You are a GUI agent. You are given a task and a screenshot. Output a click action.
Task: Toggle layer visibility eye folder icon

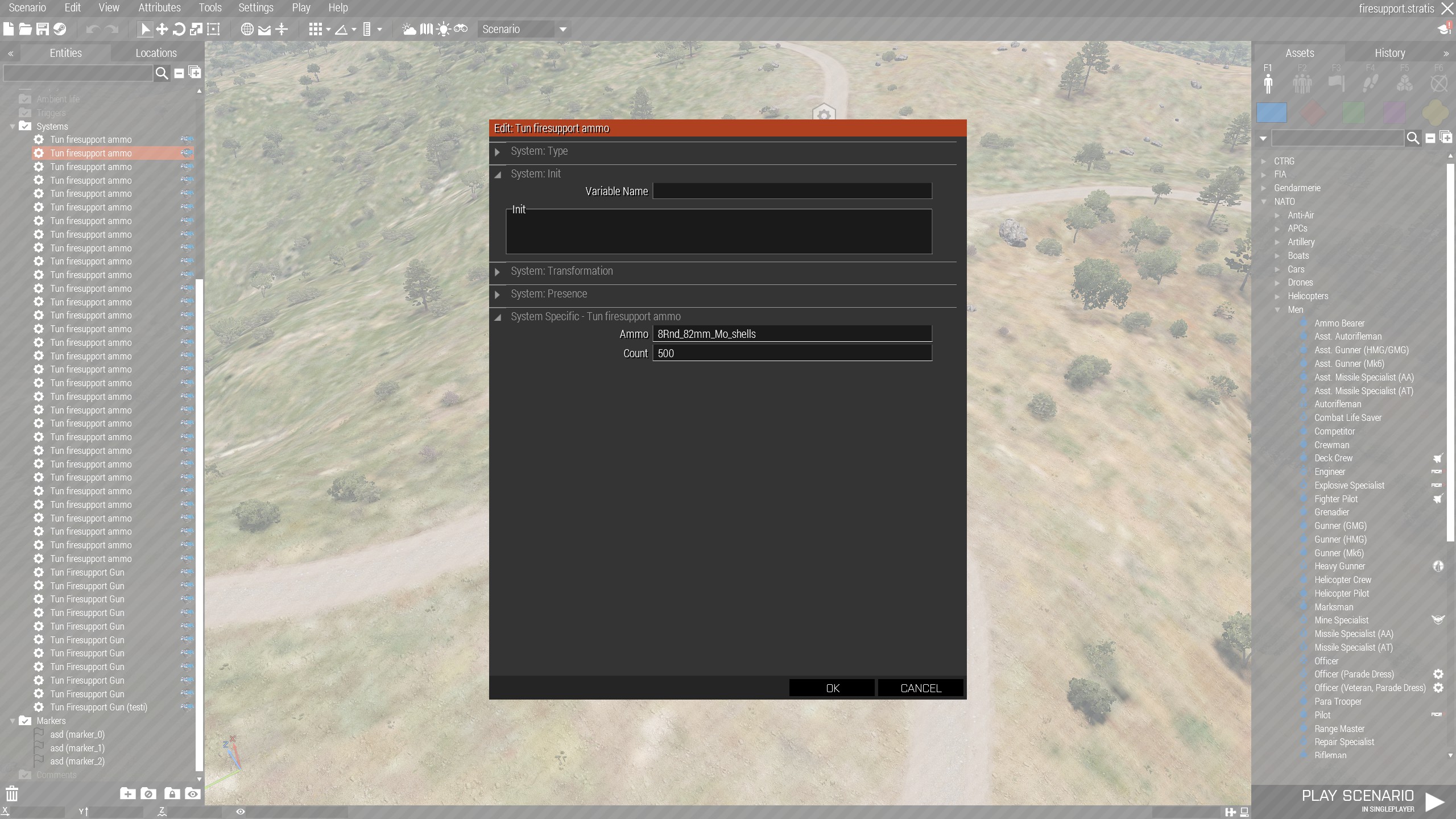click(x=193, y=793)
